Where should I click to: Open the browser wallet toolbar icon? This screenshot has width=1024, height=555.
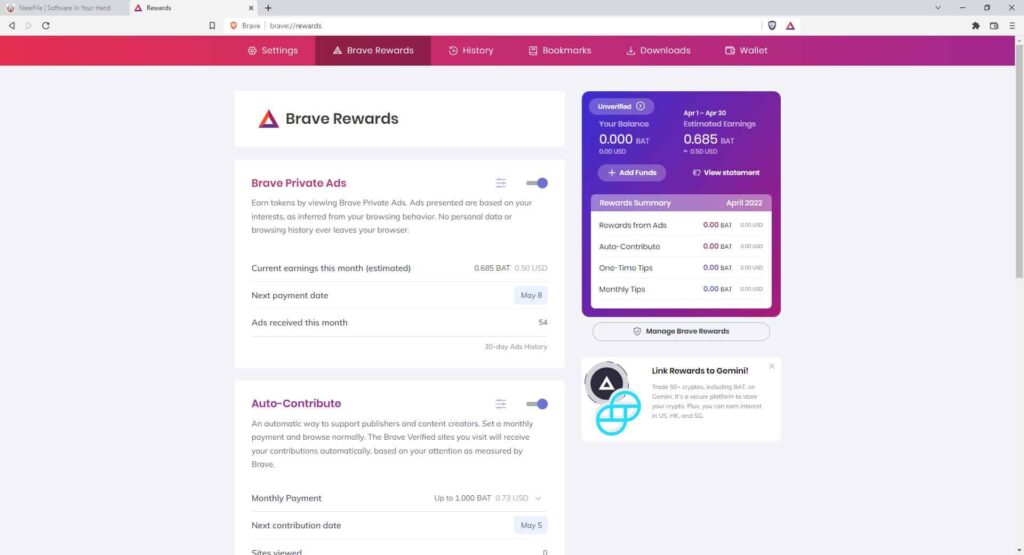pos(994,25)
